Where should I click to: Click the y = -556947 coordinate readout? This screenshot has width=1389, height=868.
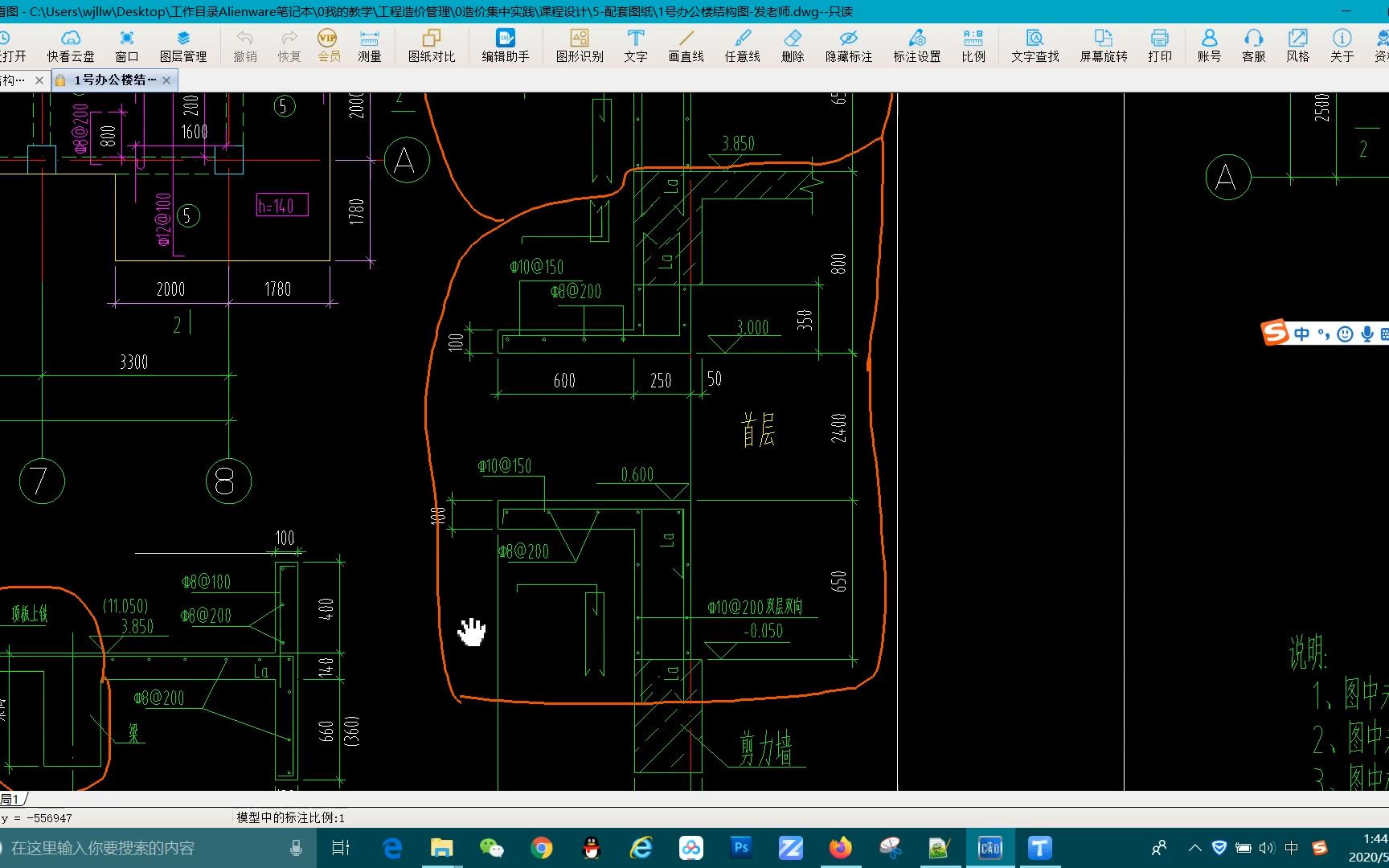tap(36, 818)
